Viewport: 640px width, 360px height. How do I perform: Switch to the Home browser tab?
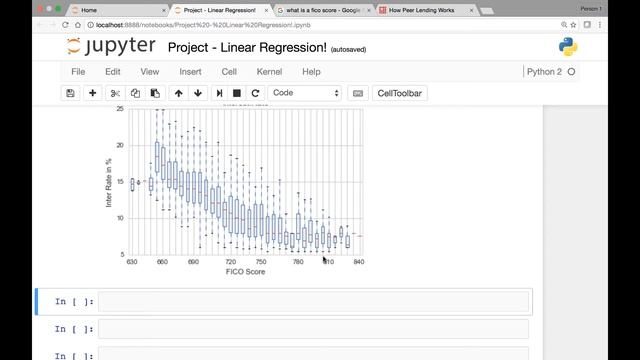pyautogui.click(x=118, y=10)
